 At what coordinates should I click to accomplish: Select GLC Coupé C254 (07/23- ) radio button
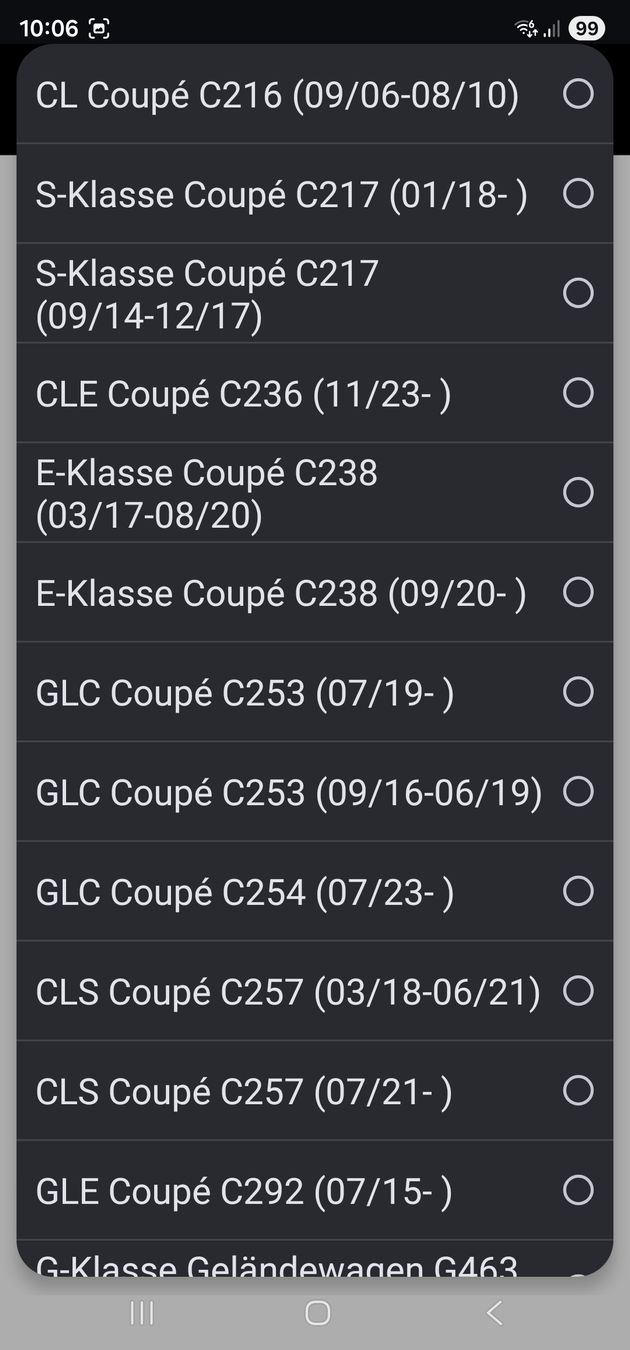578,891
